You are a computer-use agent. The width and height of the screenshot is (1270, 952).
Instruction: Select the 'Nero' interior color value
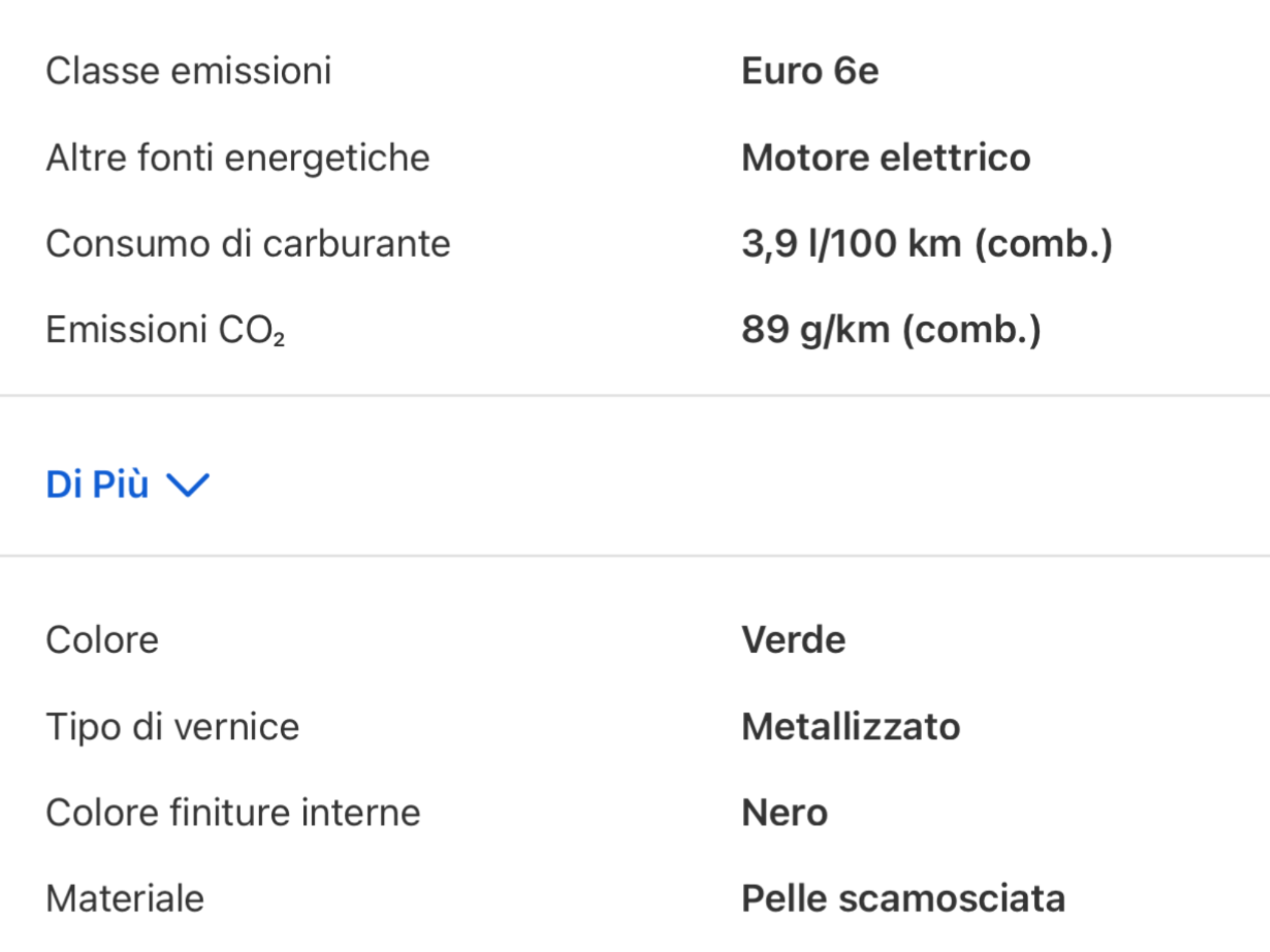783,812
